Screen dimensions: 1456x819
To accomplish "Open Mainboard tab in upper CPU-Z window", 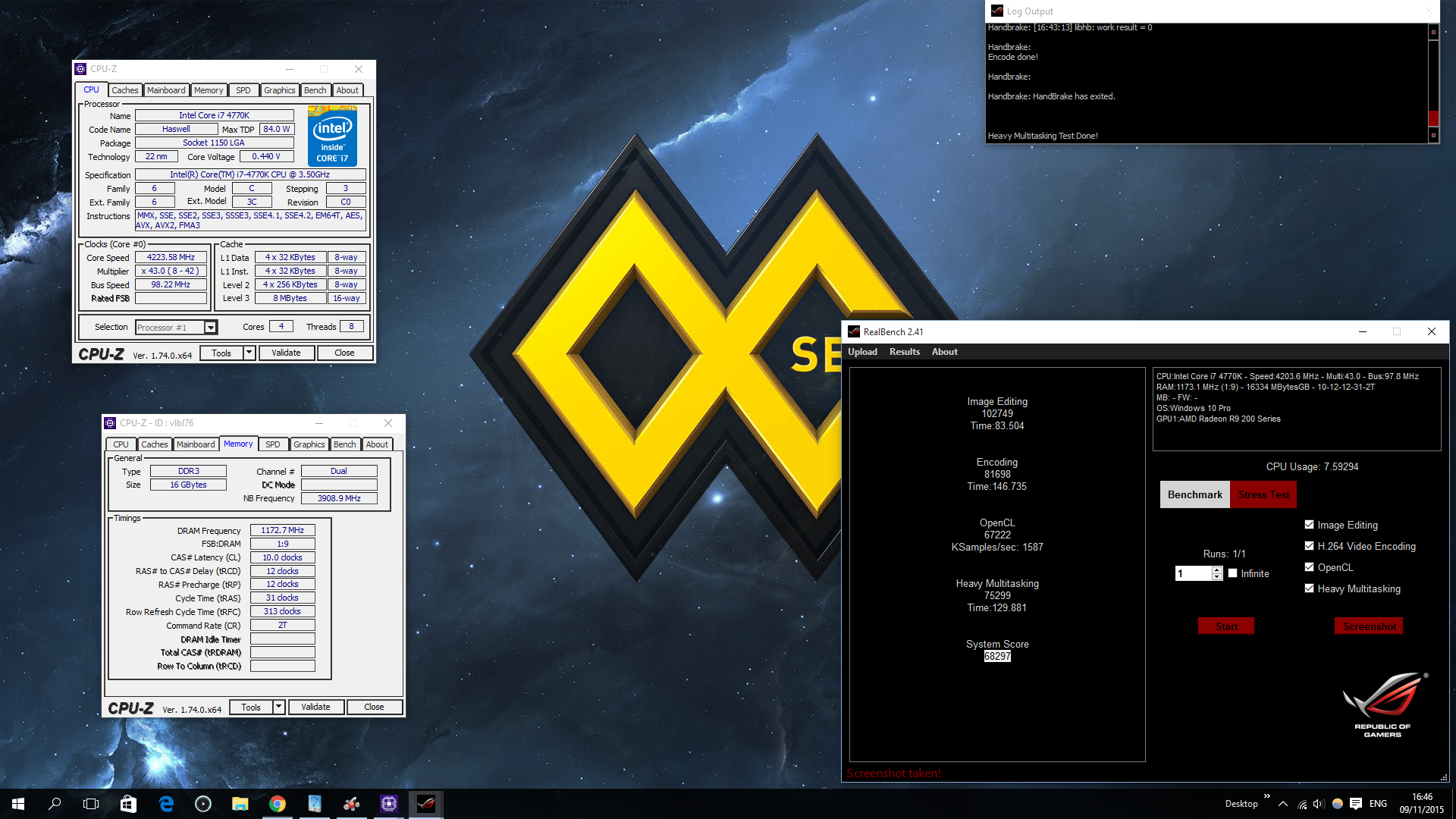I will click(x=166, y=90).
